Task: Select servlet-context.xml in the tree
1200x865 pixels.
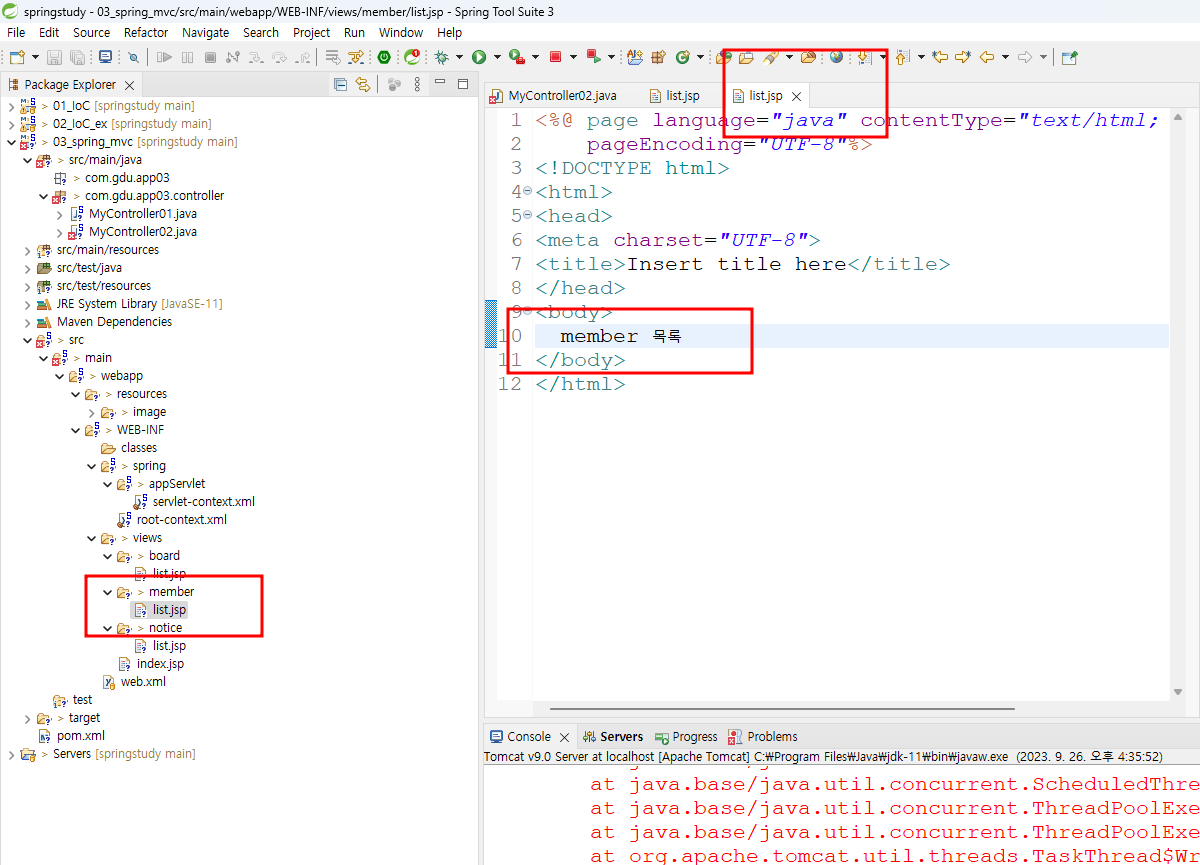Action: click(203, 502)
